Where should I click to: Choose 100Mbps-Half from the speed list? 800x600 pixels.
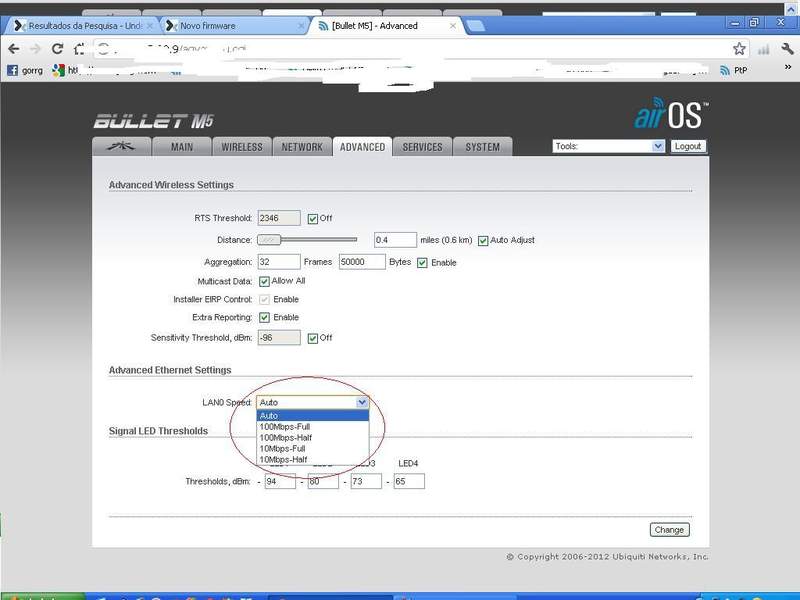[312, 438]
